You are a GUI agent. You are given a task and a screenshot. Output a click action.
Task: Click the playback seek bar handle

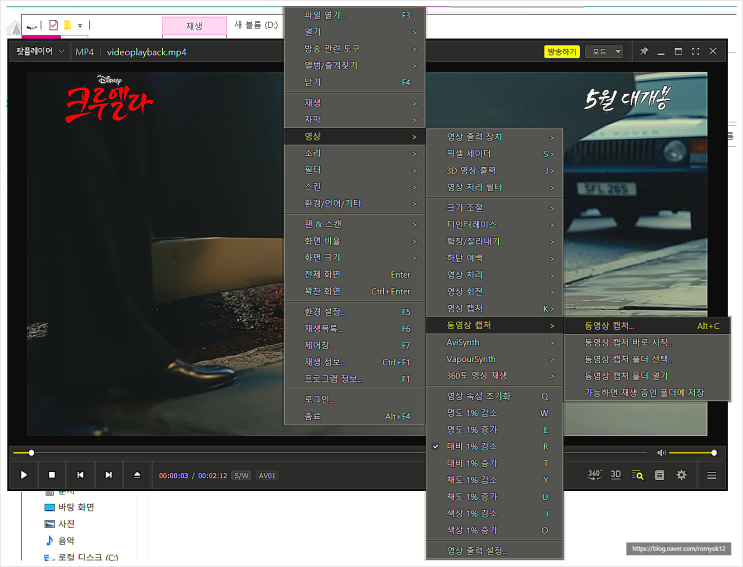point(31,453)
